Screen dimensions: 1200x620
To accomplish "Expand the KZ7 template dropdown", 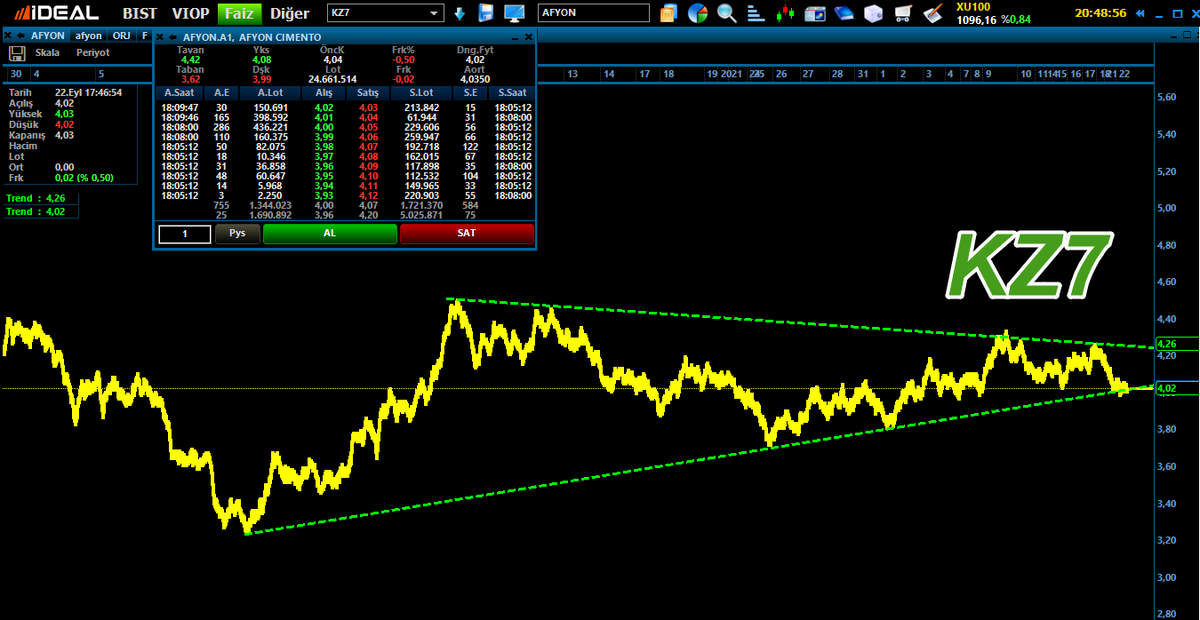I will click(x=434, y=14).
